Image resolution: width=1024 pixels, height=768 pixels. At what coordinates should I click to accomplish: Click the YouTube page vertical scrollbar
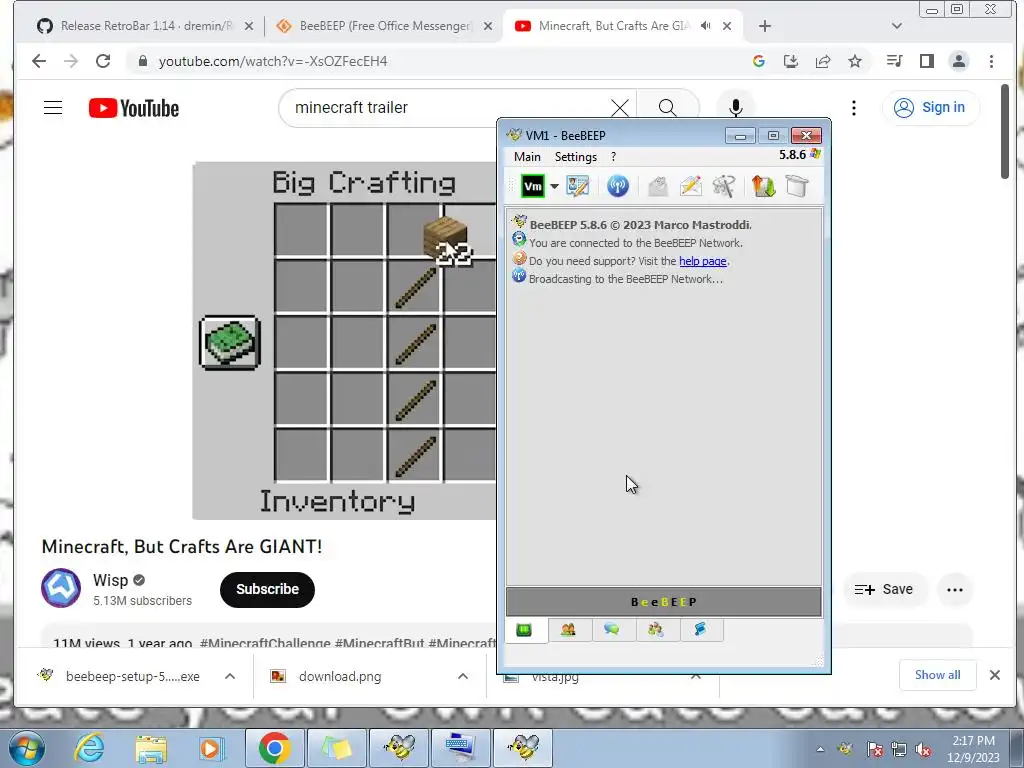click(1004, 131)
